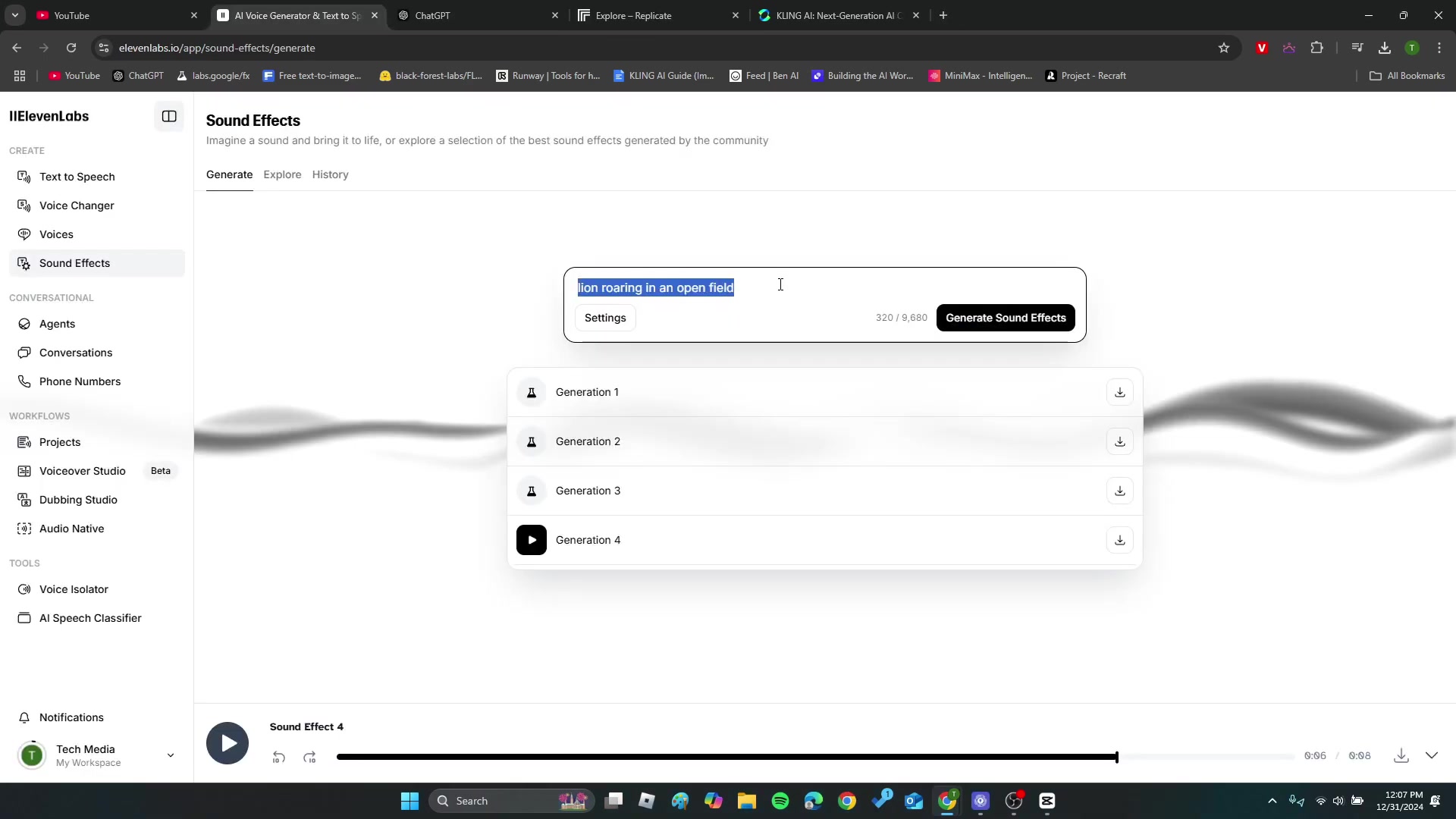Viewport: 1456px width, 819px height.
Task: Open All Bookmarks folder
Action: (1407, 76)
